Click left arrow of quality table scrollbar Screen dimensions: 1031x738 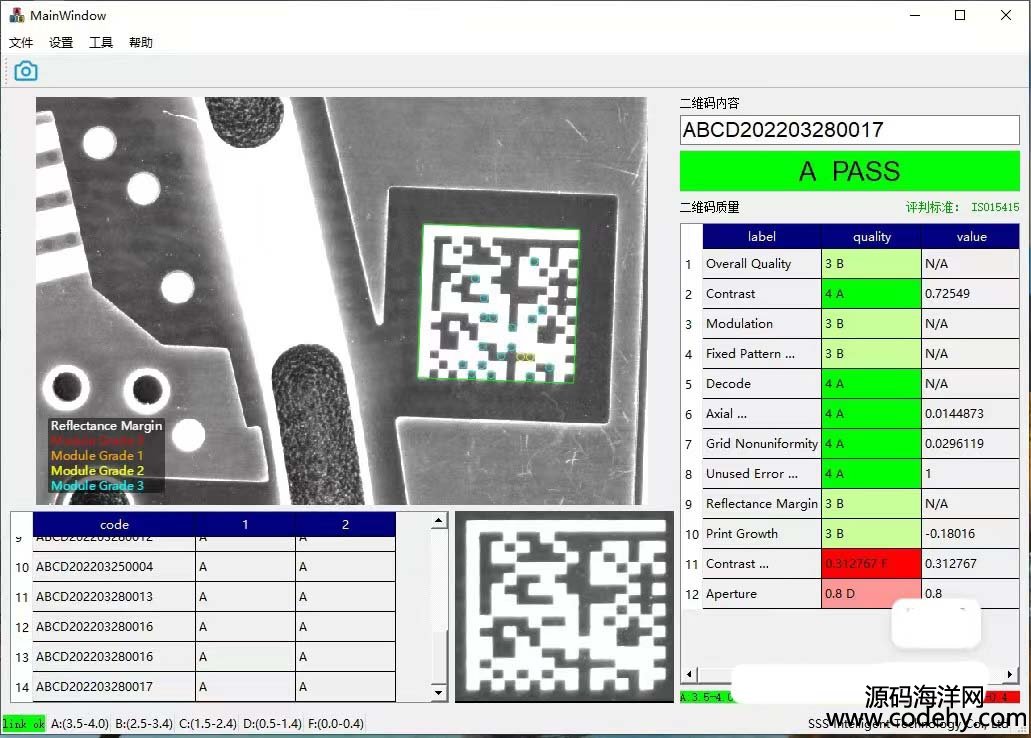pyautogui.click(x=688, y=674)
